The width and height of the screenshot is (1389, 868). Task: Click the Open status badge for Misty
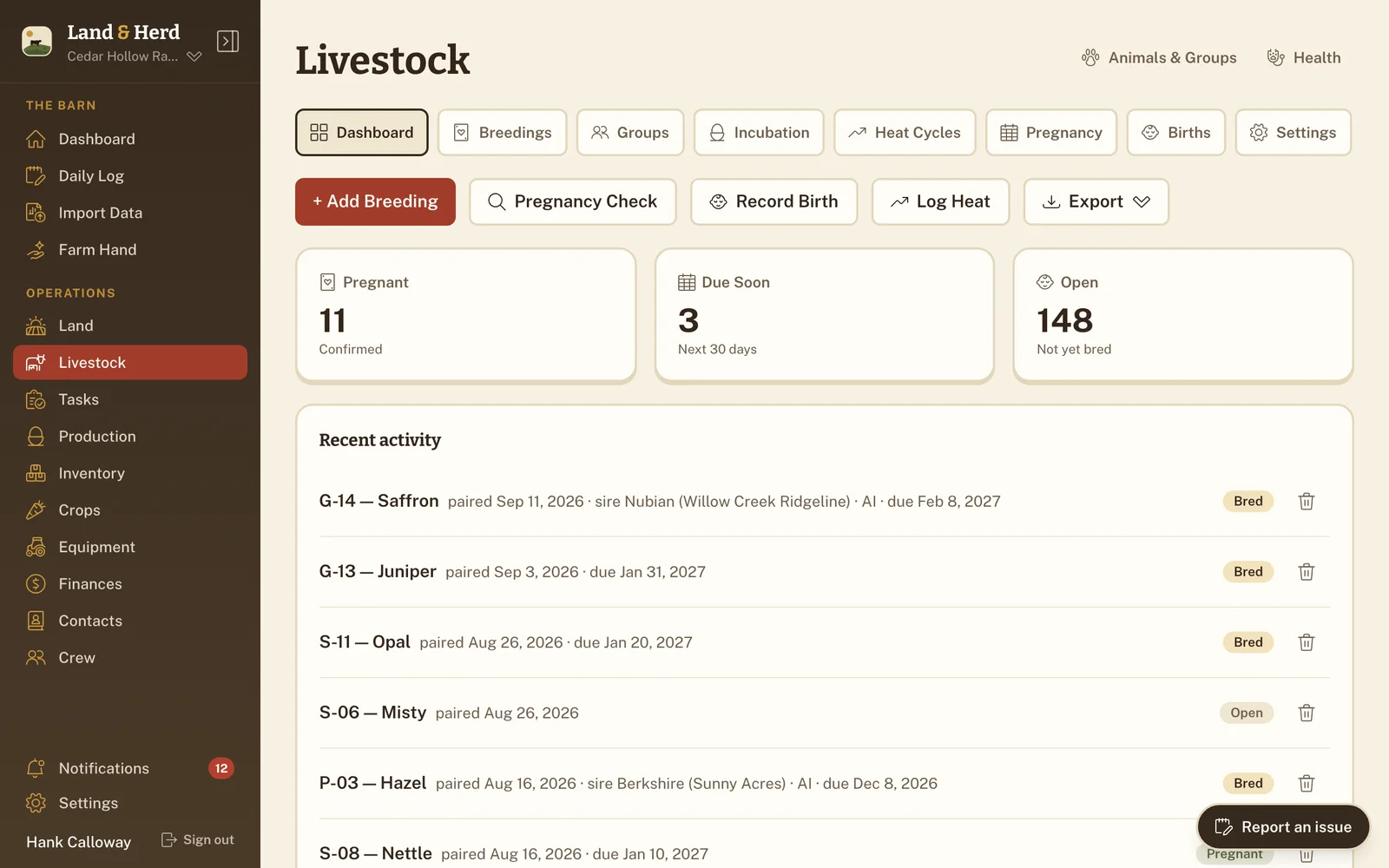pos(1247,713)
